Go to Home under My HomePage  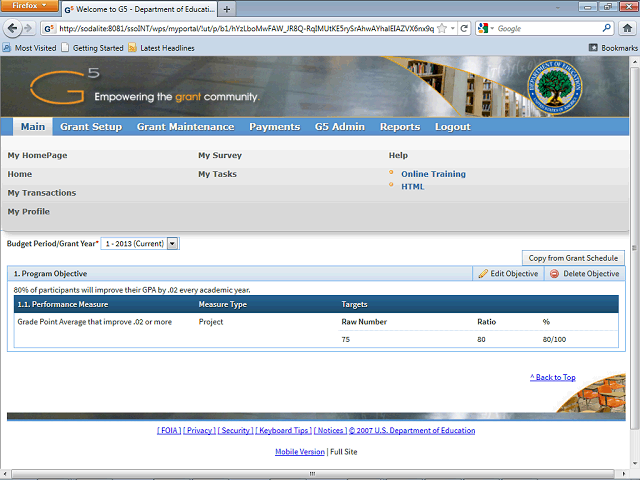tap(20, 174)
